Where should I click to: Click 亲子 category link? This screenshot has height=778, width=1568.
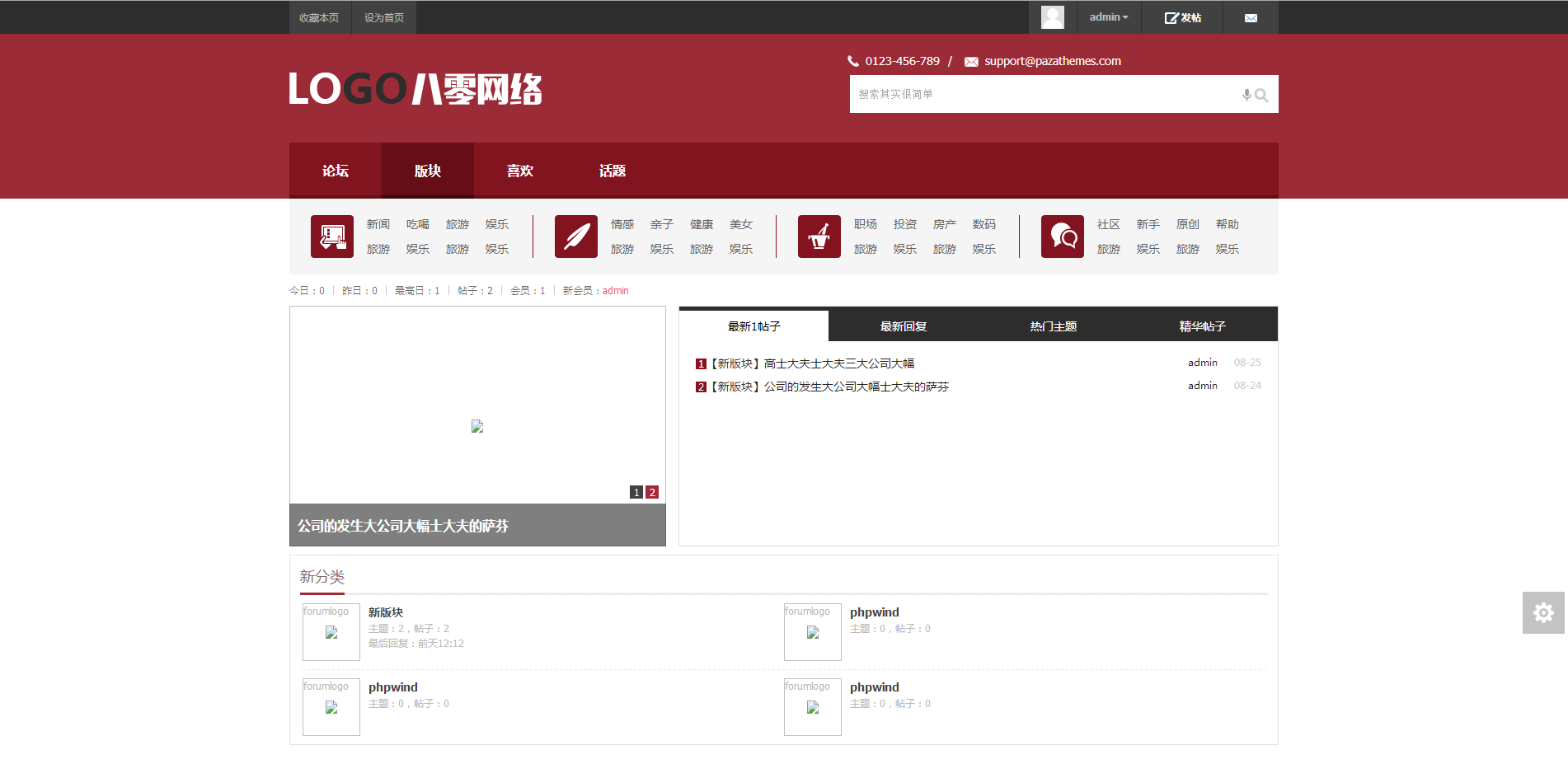pos(662,224)
